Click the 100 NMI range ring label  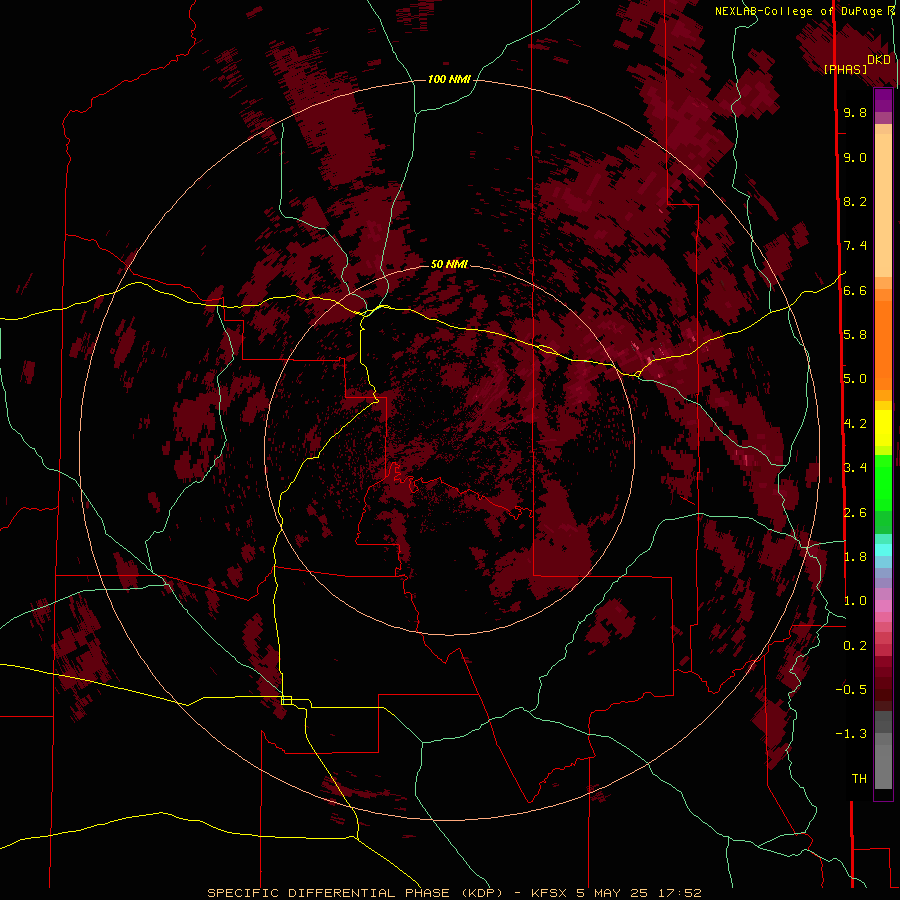point(449,79)
